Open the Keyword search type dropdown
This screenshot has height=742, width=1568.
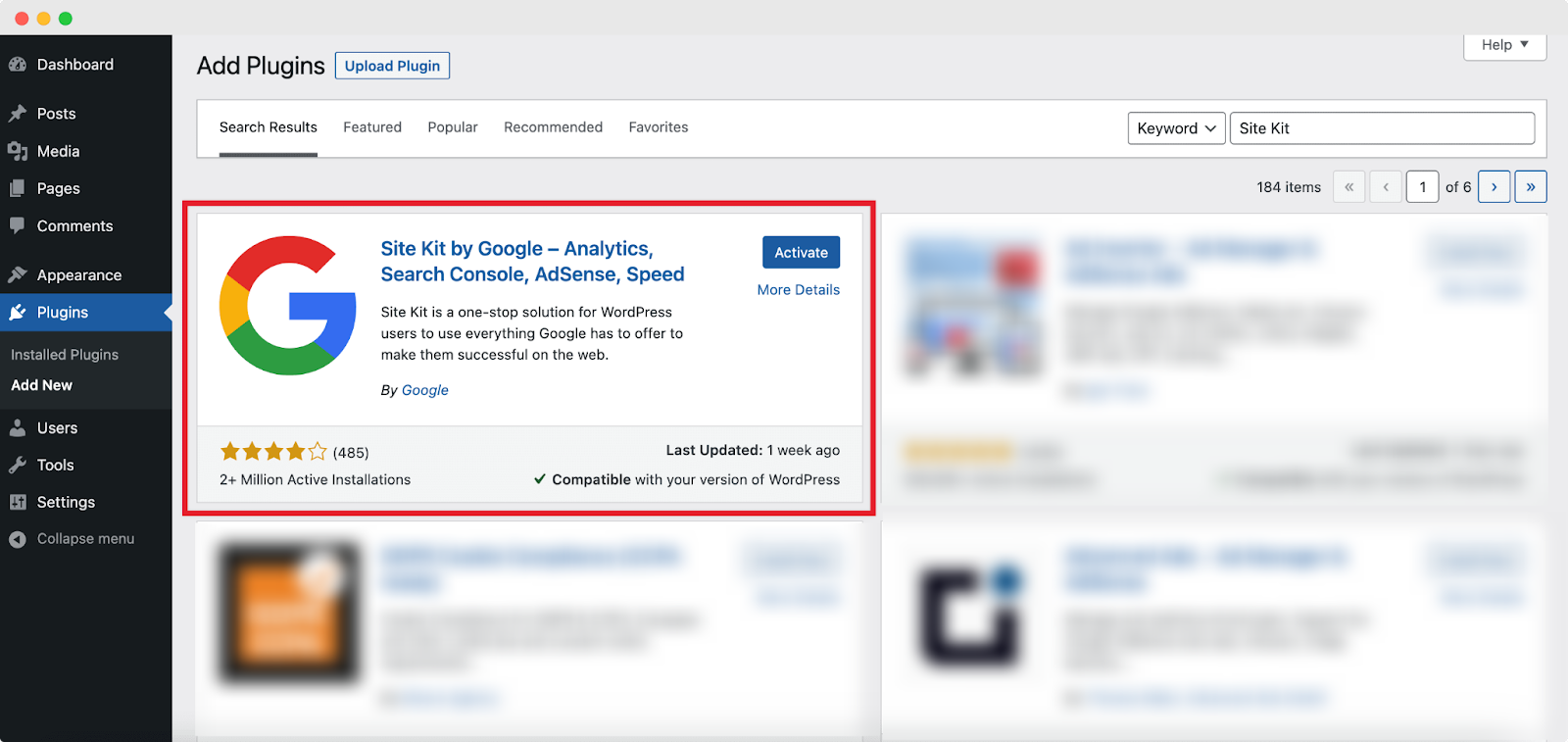[x=1176, y=128]
